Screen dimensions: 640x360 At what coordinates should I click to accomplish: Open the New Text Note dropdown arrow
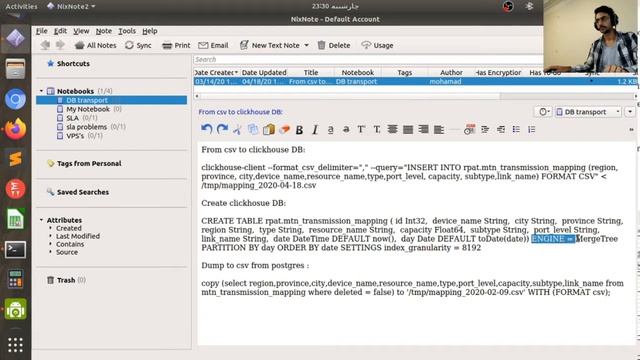[x=307, y=45]
